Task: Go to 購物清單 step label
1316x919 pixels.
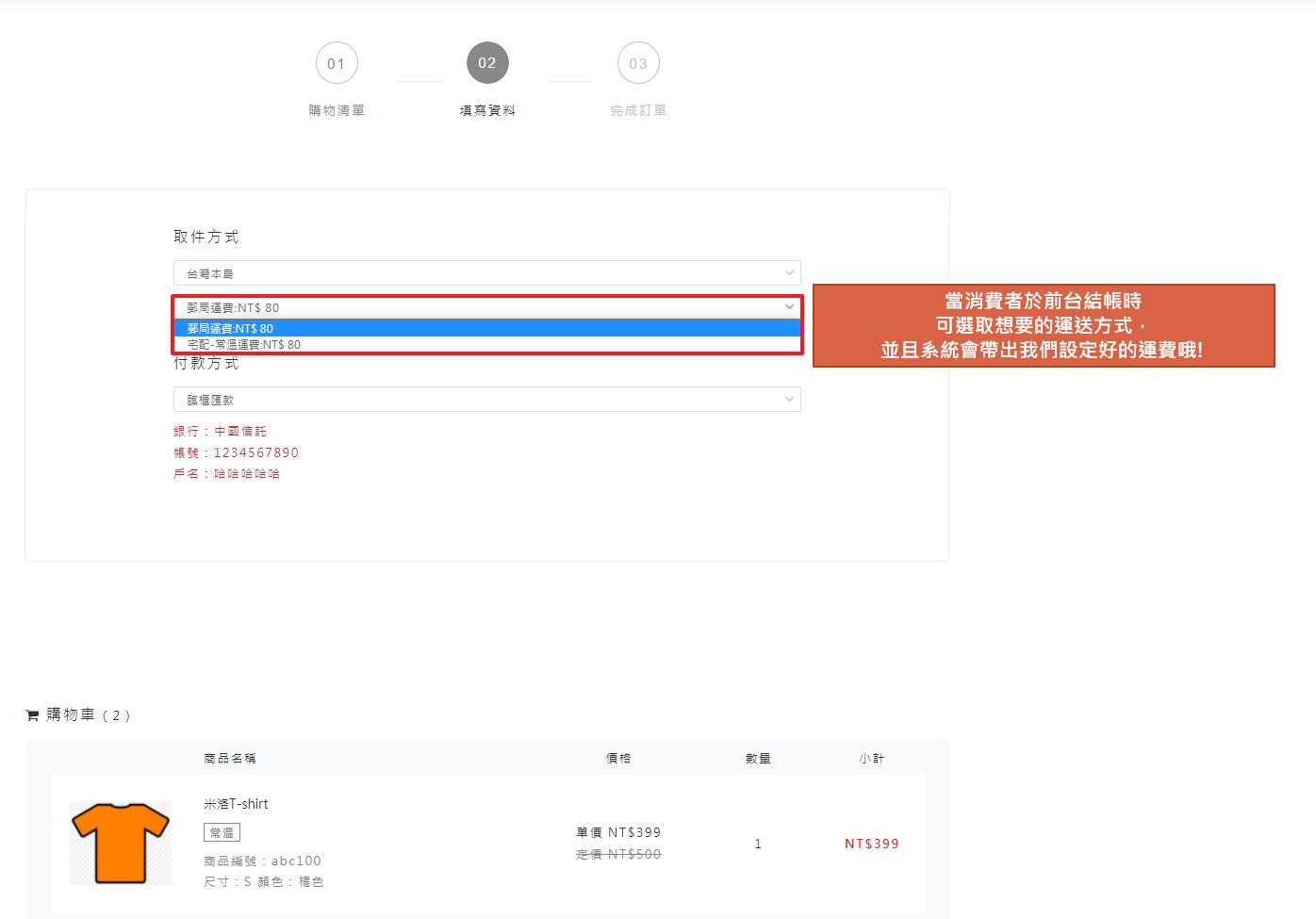Action: 337,110
